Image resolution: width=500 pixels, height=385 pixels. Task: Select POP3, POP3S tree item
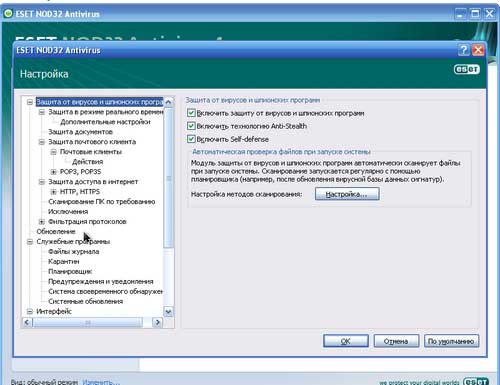pos(80,172)
